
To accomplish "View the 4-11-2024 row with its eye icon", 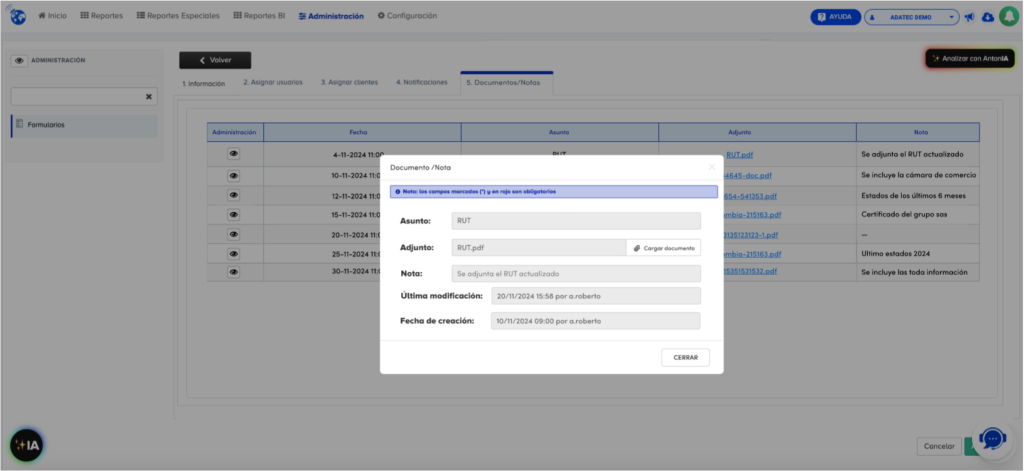I will point(234,154).
